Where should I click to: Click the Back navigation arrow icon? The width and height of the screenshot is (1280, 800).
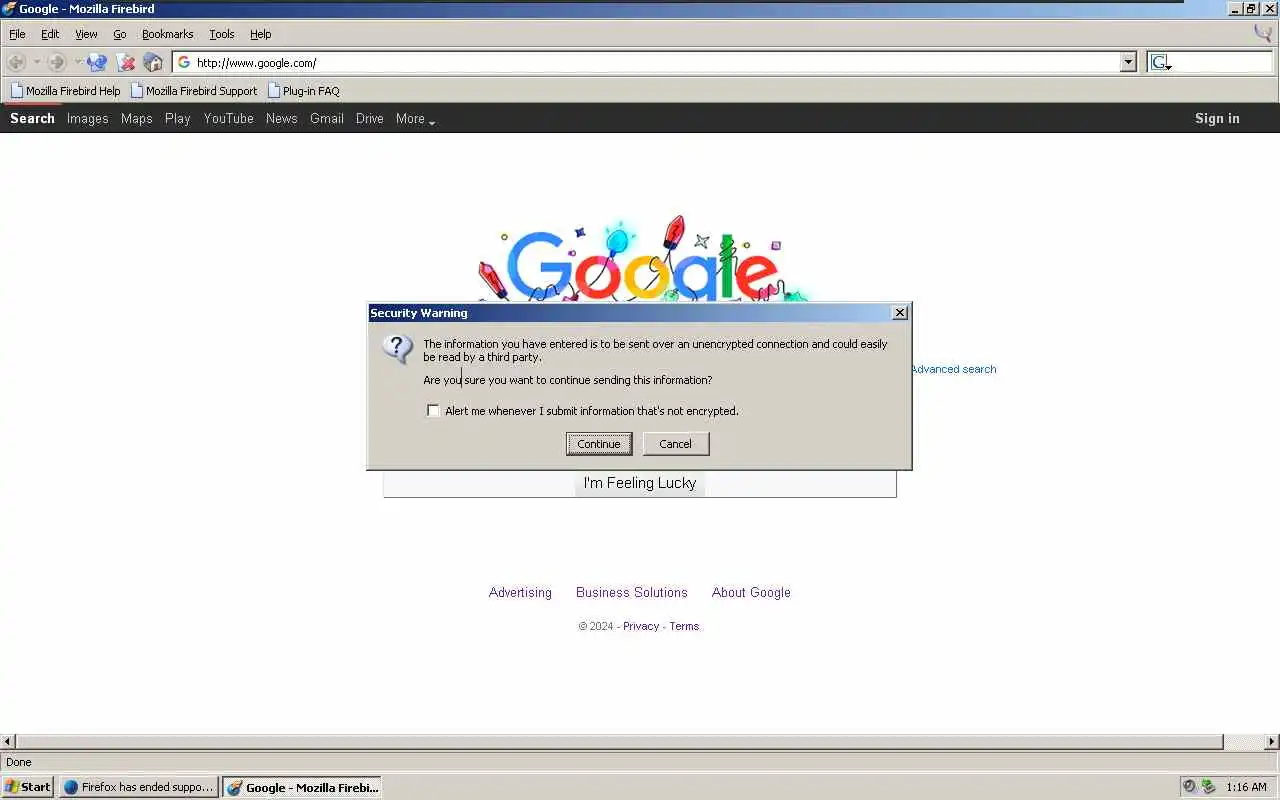[17, 62]
